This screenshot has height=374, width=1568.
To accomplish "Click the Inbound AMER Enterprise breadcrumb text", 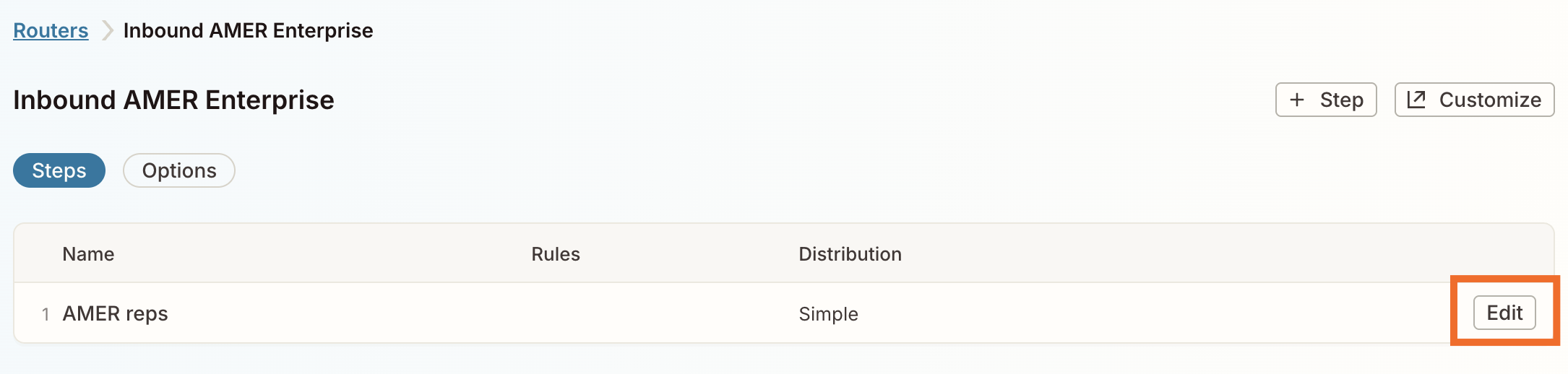I will pyautogui.click(x=248, y=30).
